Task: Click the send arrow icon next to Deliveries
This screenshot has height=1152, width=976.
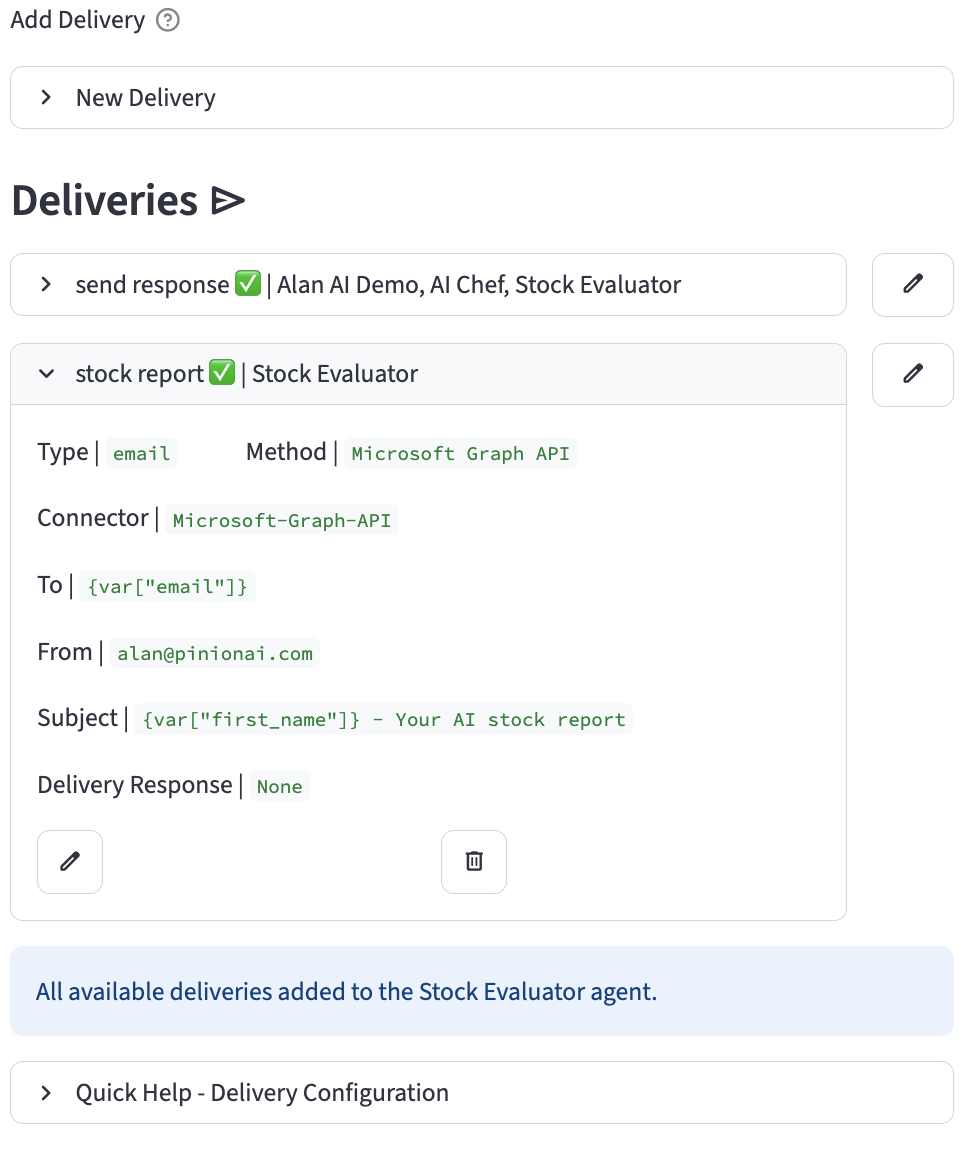Action: click(x=228, y=202)
